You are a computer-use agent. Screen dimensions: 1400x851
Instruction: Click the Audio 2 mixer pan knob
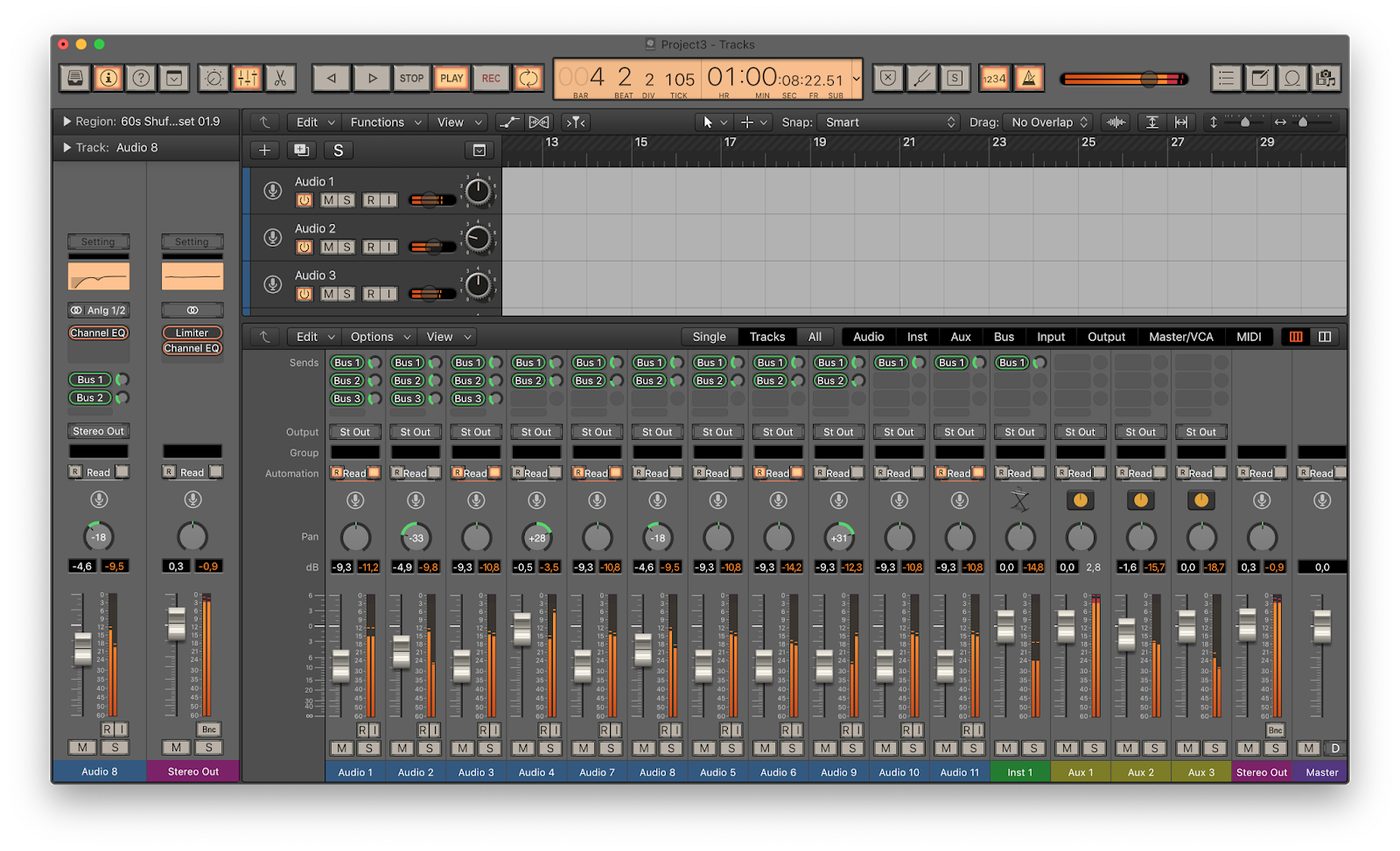coord(416,537)
